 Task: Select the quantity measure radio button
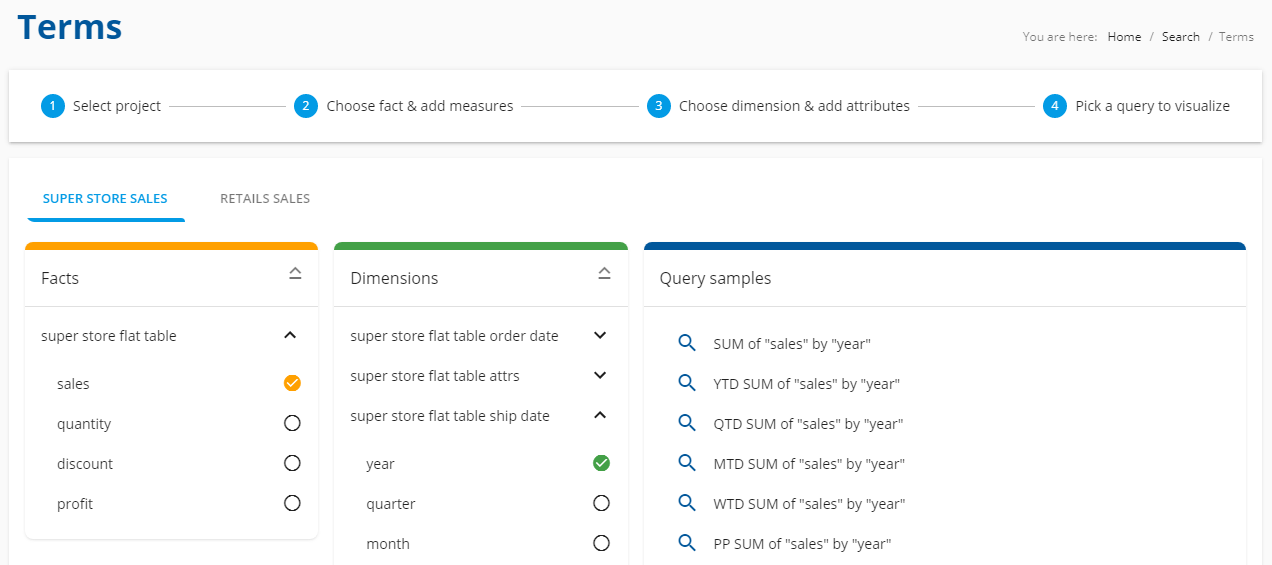click(x=292, y=423)
